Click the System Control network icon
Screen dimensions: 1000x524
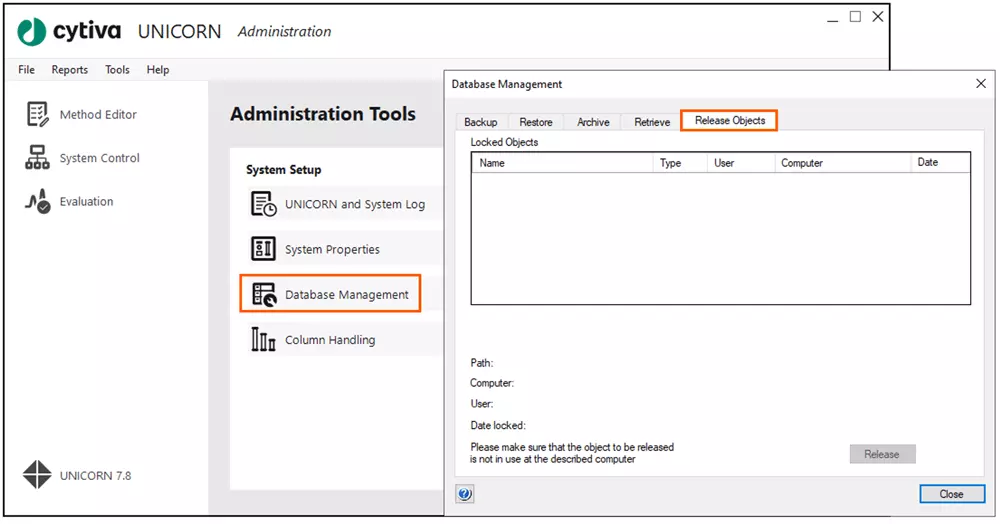coord(37,157)
